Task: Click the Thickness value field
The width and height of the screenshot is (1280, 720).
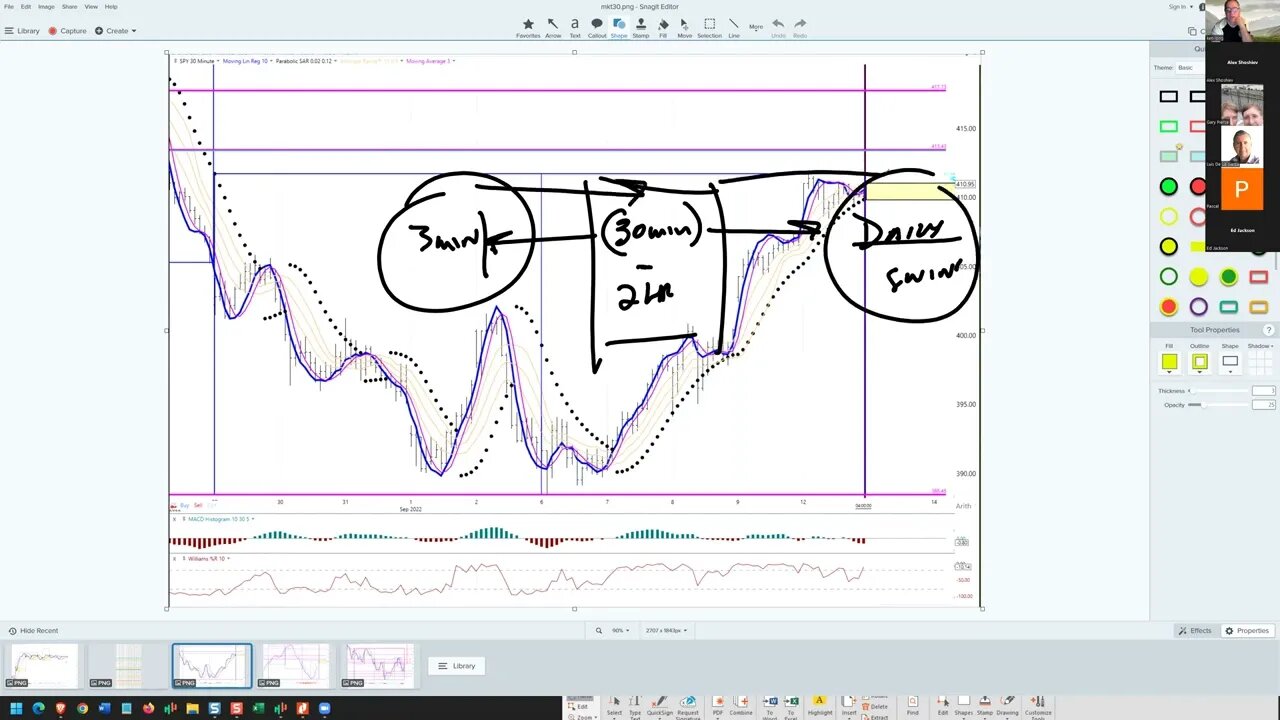Action: tap(1264, 391)
